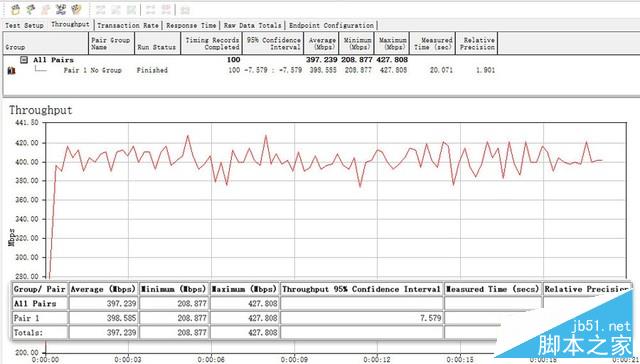The image size is (640, 364).
Task: Click the Relative Precision column header
Action: 477,43
